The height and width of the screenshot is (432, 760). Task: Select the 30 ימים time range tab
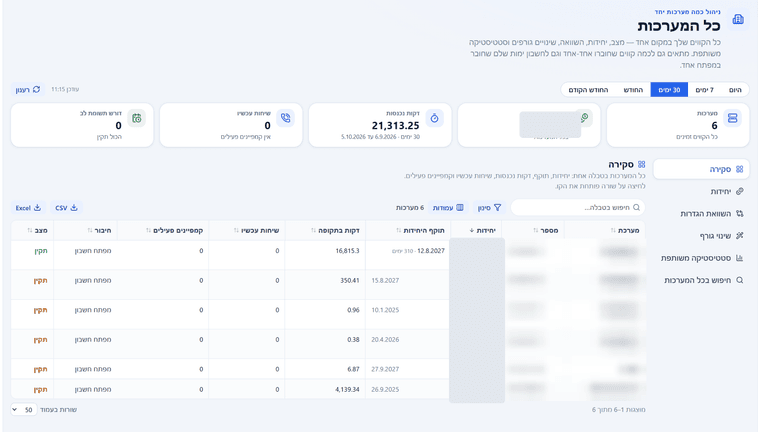[x=669, y=90]
